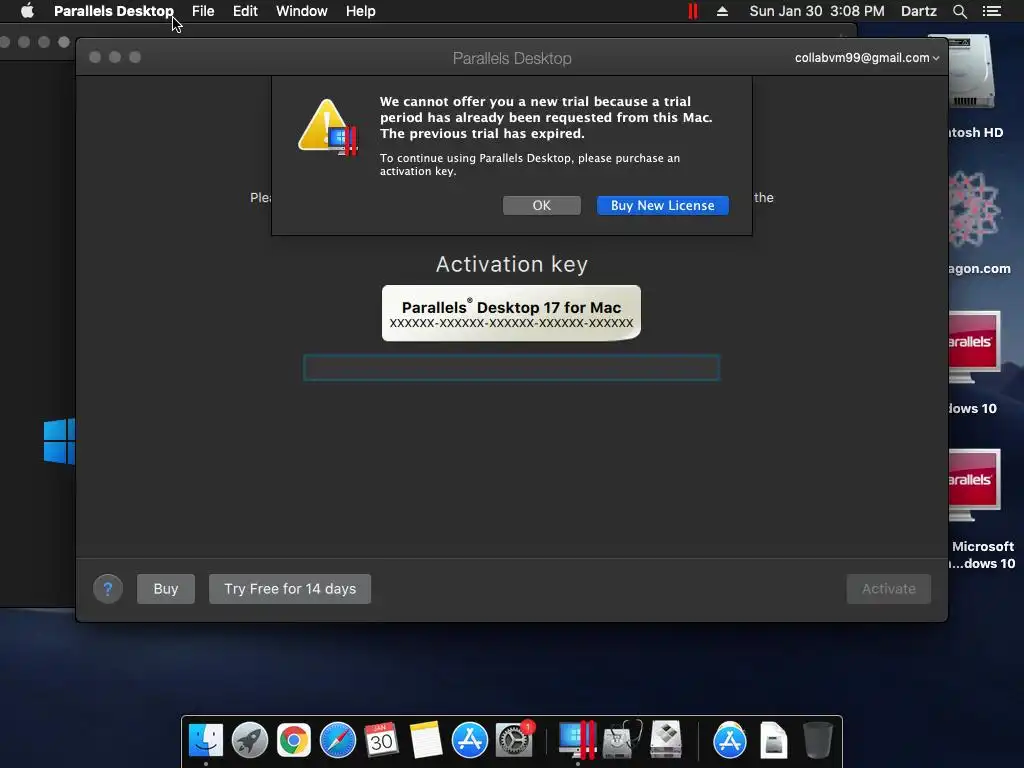Click the Parallels Desktop 17 key card image
This screenshot has width=1024, height=768.
pos(511,313)
